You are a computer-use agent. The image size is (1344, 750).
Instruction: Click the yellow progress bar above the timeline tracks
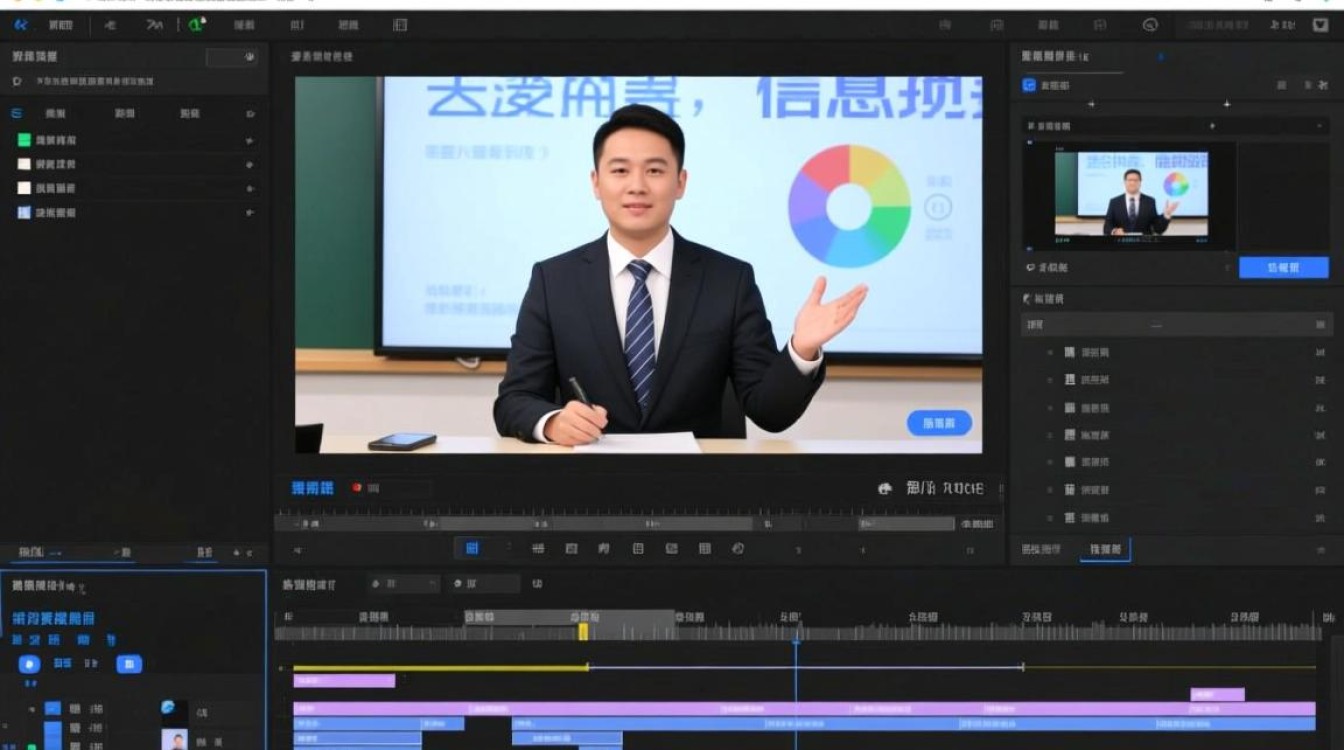click(440, 668)
